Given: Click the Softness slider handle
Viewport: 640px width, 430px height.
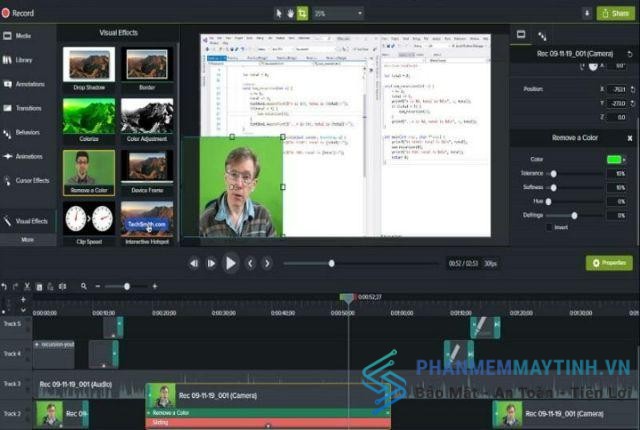Looking at the screenshot, I should (x=553, y=188).
